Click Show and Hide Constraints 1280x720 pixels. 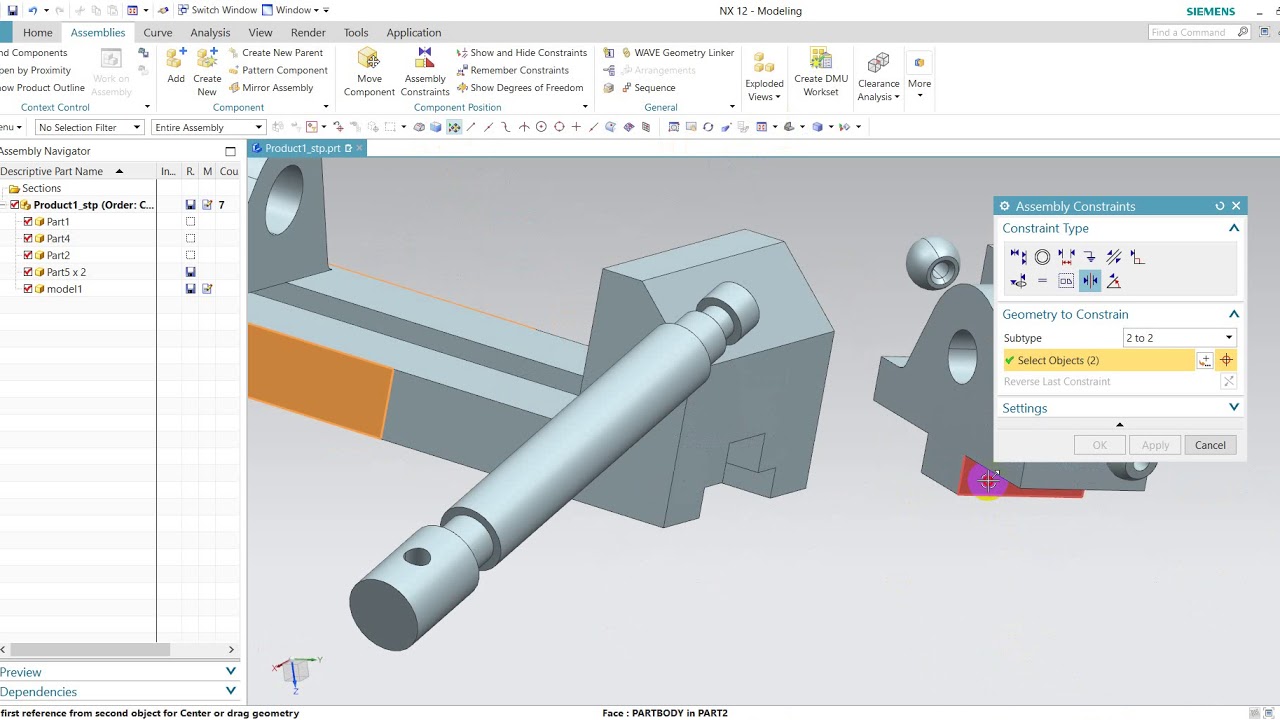click(x=521, y=53)
